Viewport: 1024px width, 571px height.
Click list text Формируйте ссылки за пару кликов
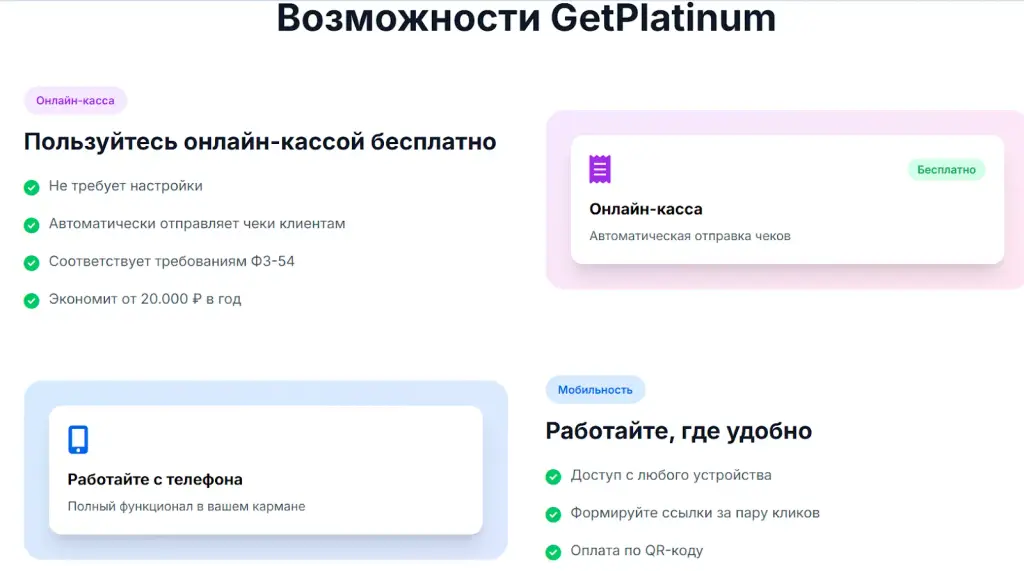point(695,513)
